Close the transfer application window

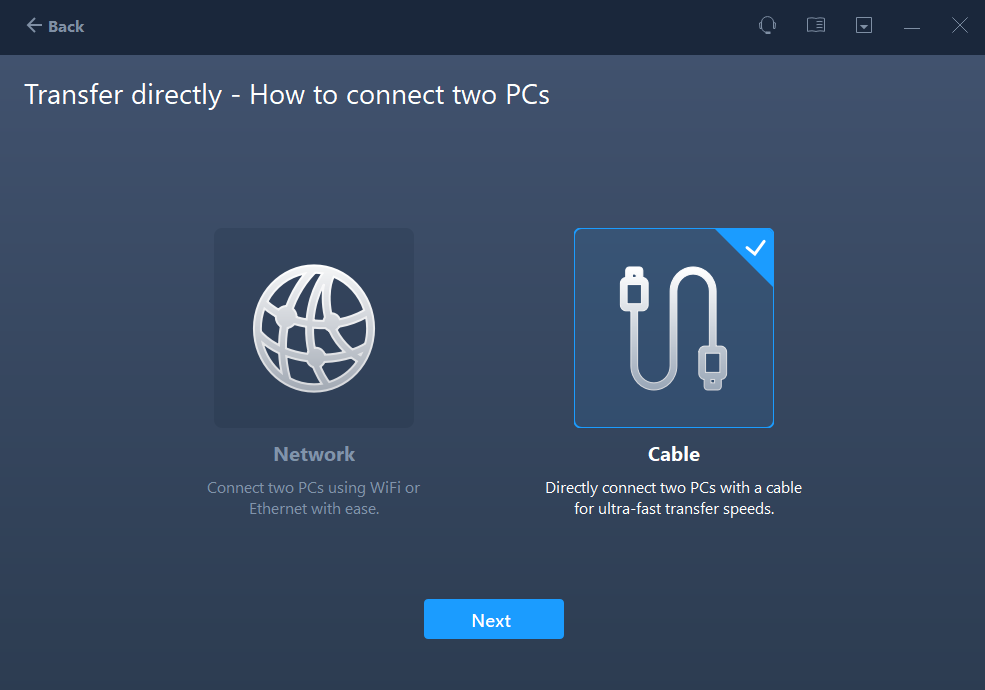pyautogui.click(x=960, y=26)
